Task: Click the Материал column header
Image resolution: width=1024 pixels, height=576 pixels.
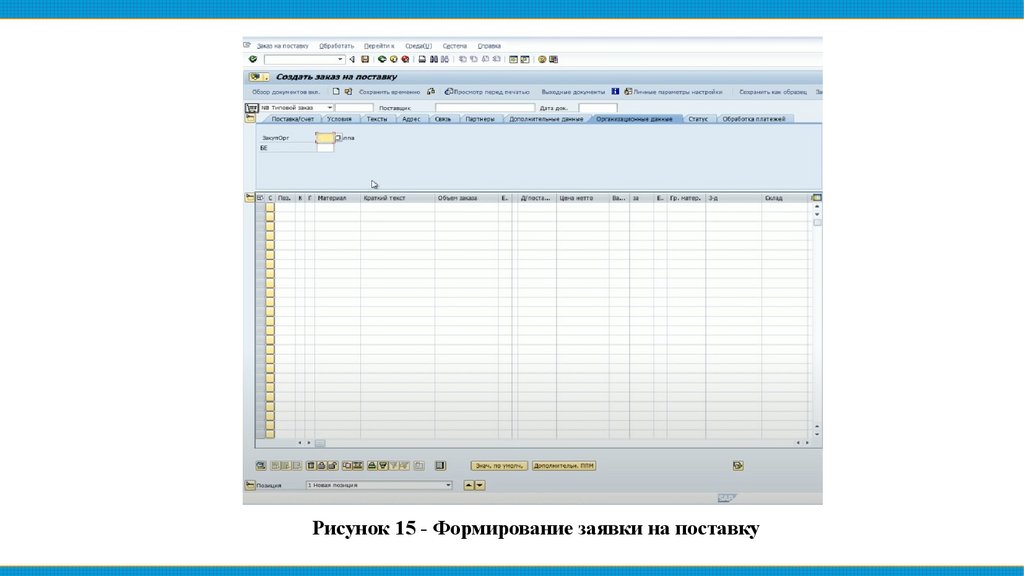Action: click(x=337, y=198)
